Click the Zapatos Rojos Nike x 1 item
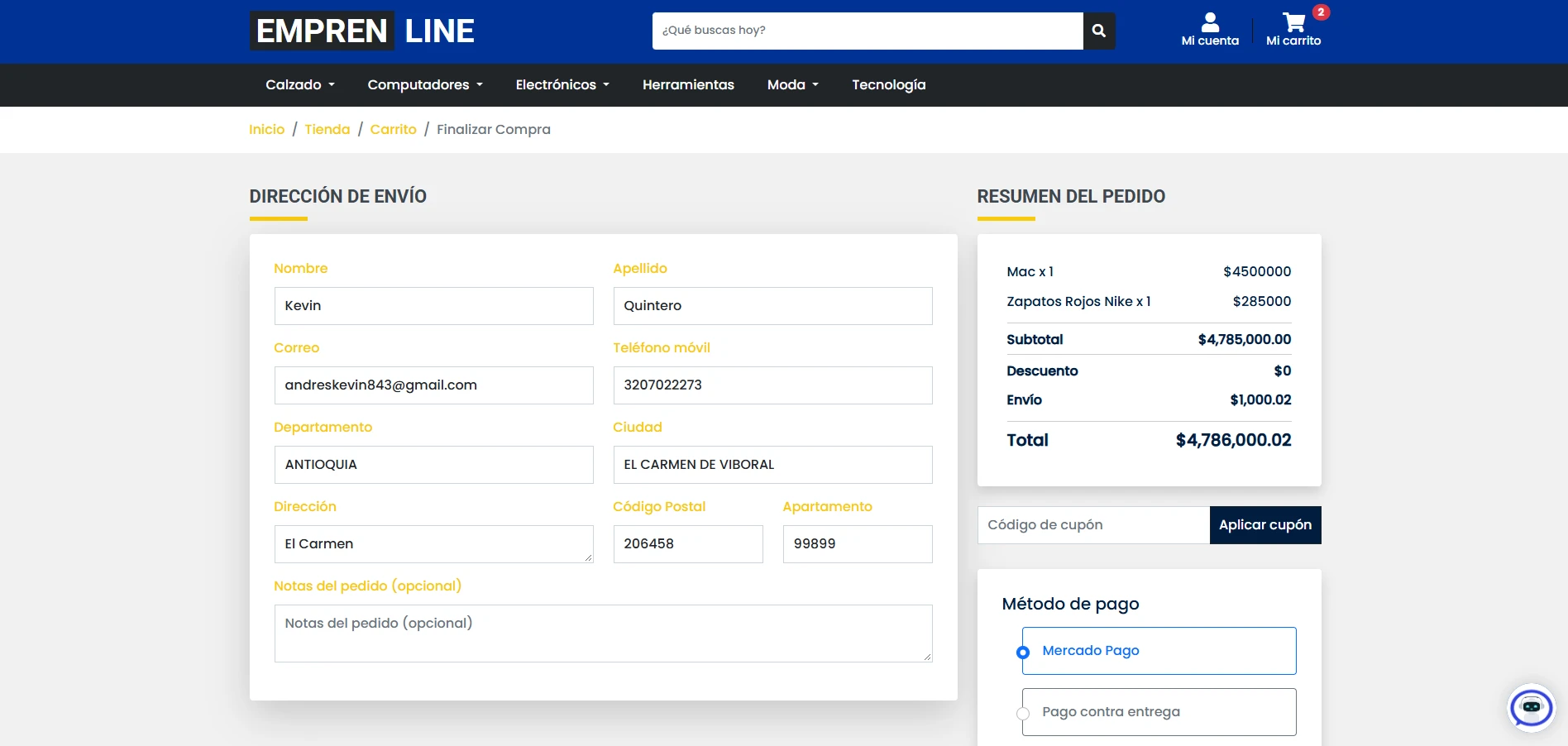 tap(1078, 302)
